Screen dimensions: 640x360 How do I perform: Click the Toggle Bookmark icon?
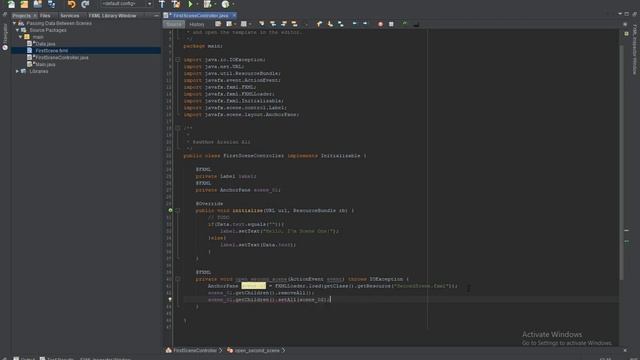(x=341, y=24)
